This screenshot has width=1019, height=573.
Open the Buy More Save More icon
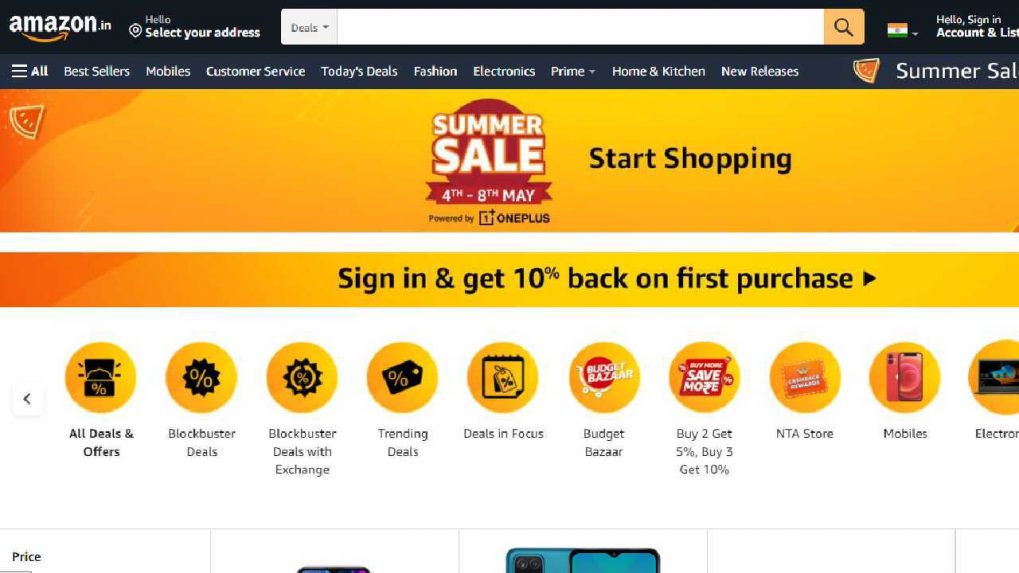coord(704,378)
